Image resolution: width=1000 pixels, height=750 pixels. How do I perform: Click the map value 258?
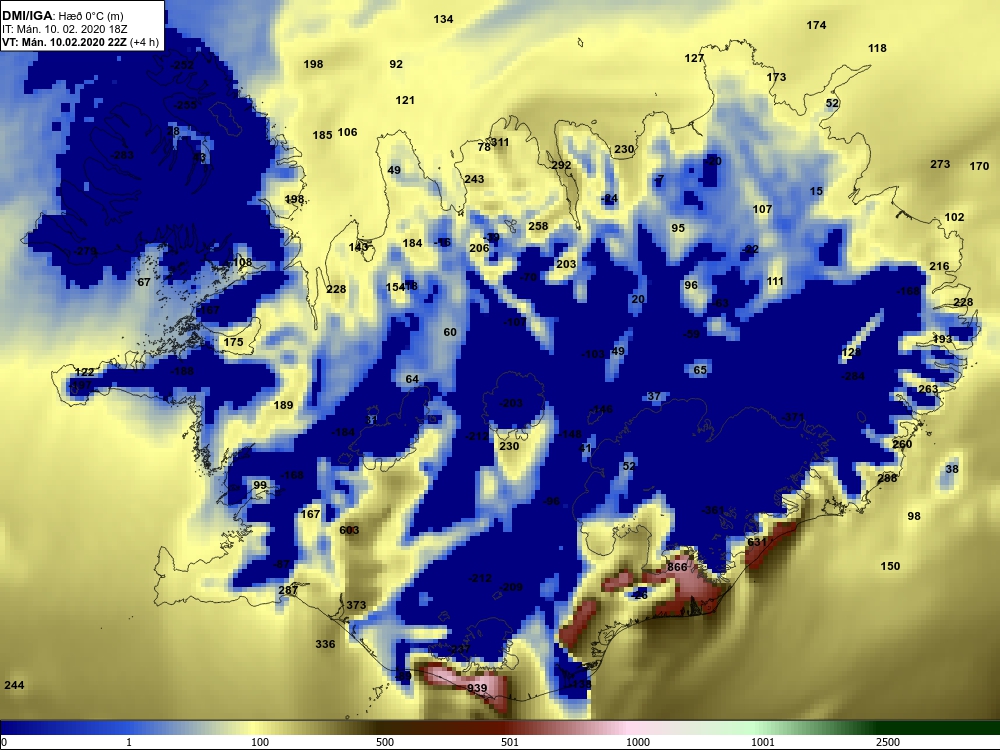coord(538,226)
